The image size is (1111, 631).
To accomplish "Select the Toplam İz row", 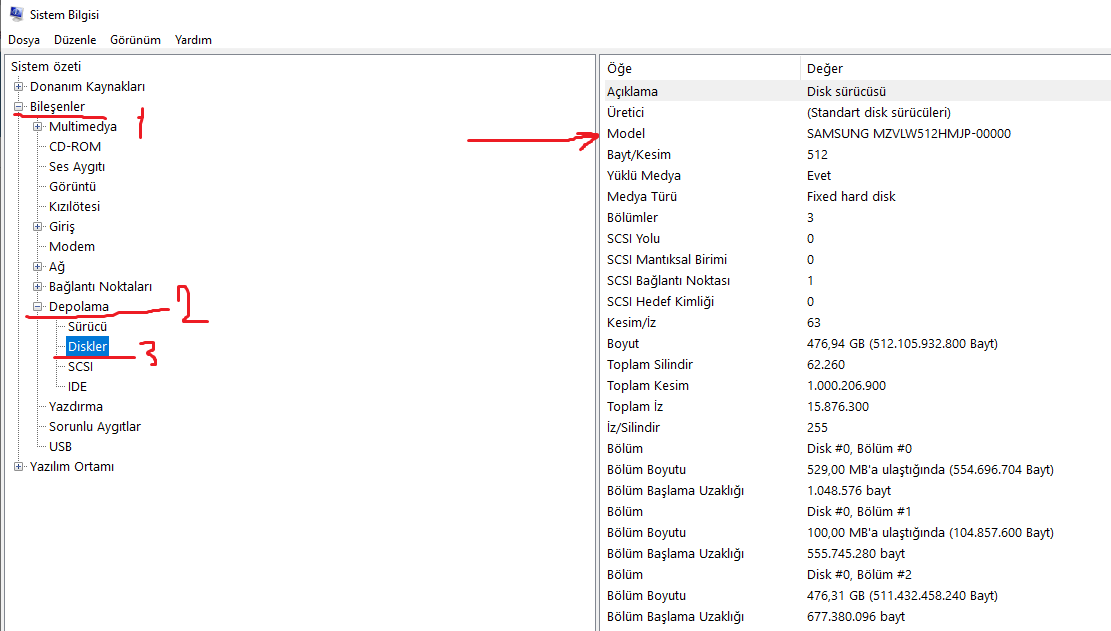I will click(x=855, y=407).
